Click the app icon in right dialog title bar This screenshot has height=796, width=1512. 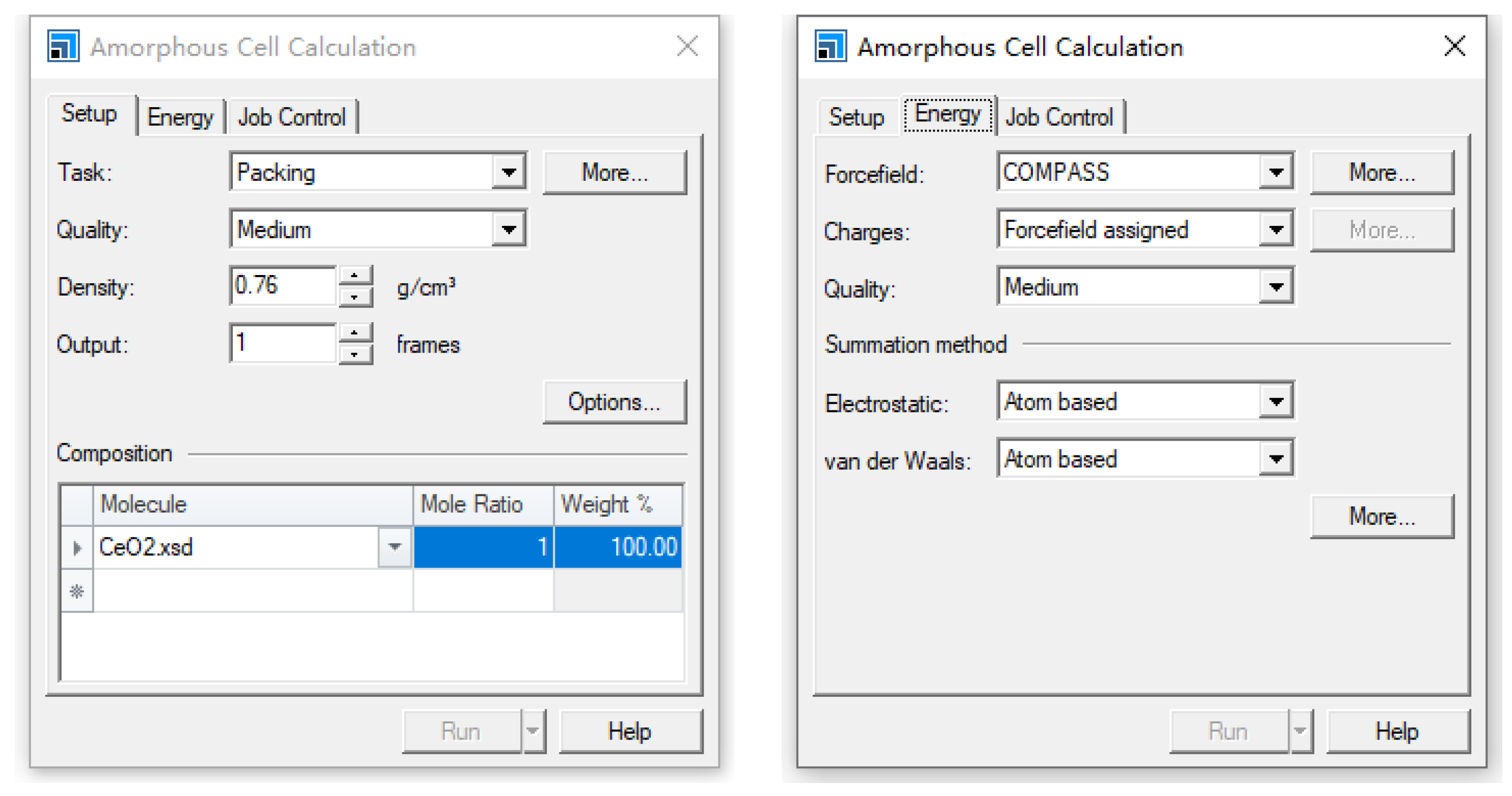tap(830, 46)
